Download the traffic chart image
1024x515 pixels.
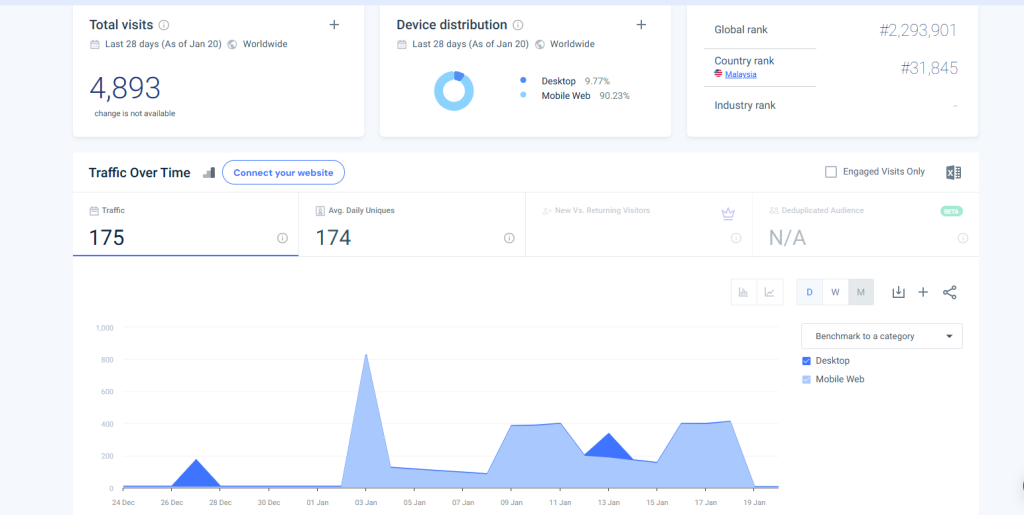898,292
